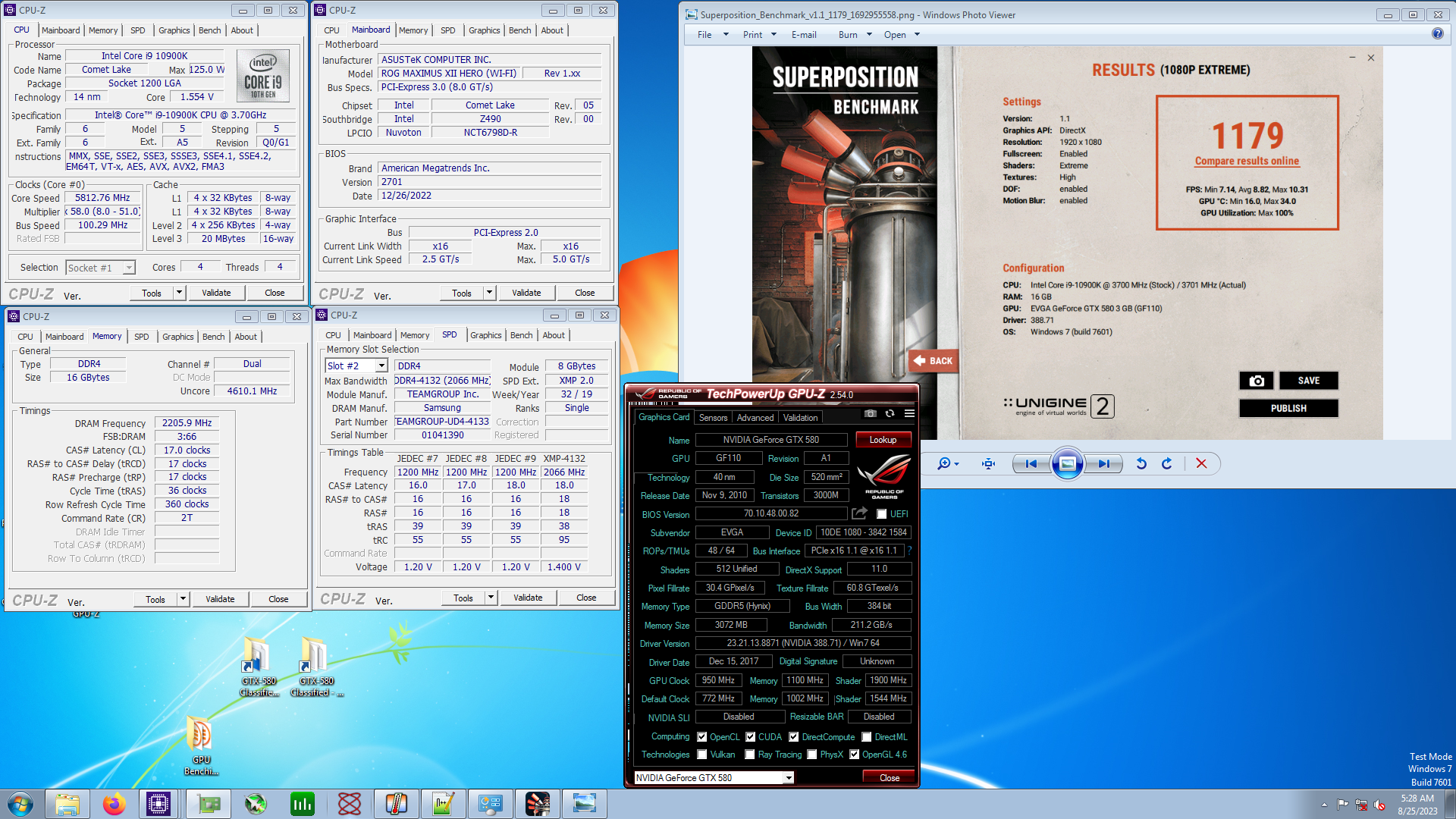The image size is (1456, 819).
Task: Click GPU-Z refresh icon
Action: [890, 413]
